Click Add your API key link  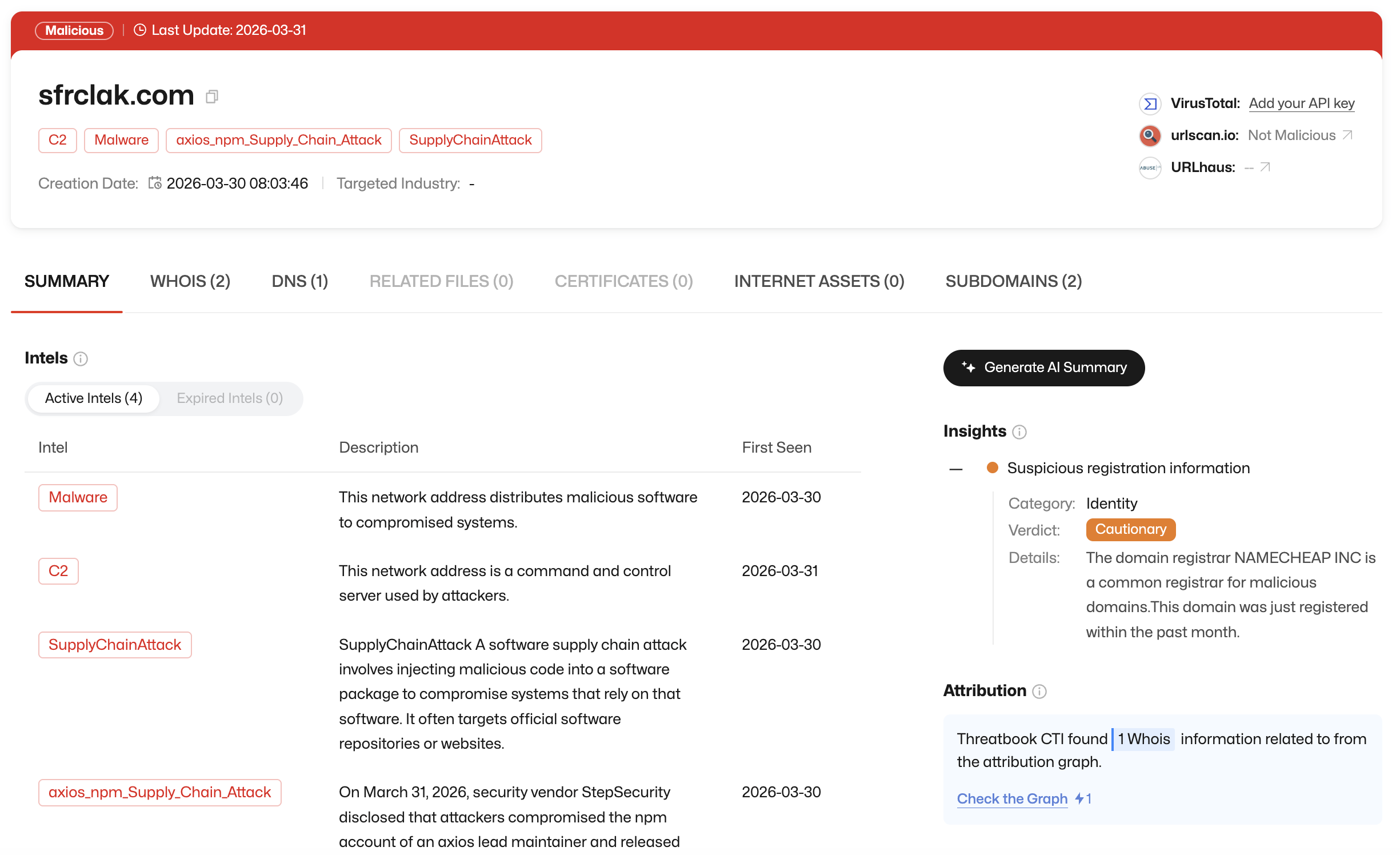[1301, 103]
